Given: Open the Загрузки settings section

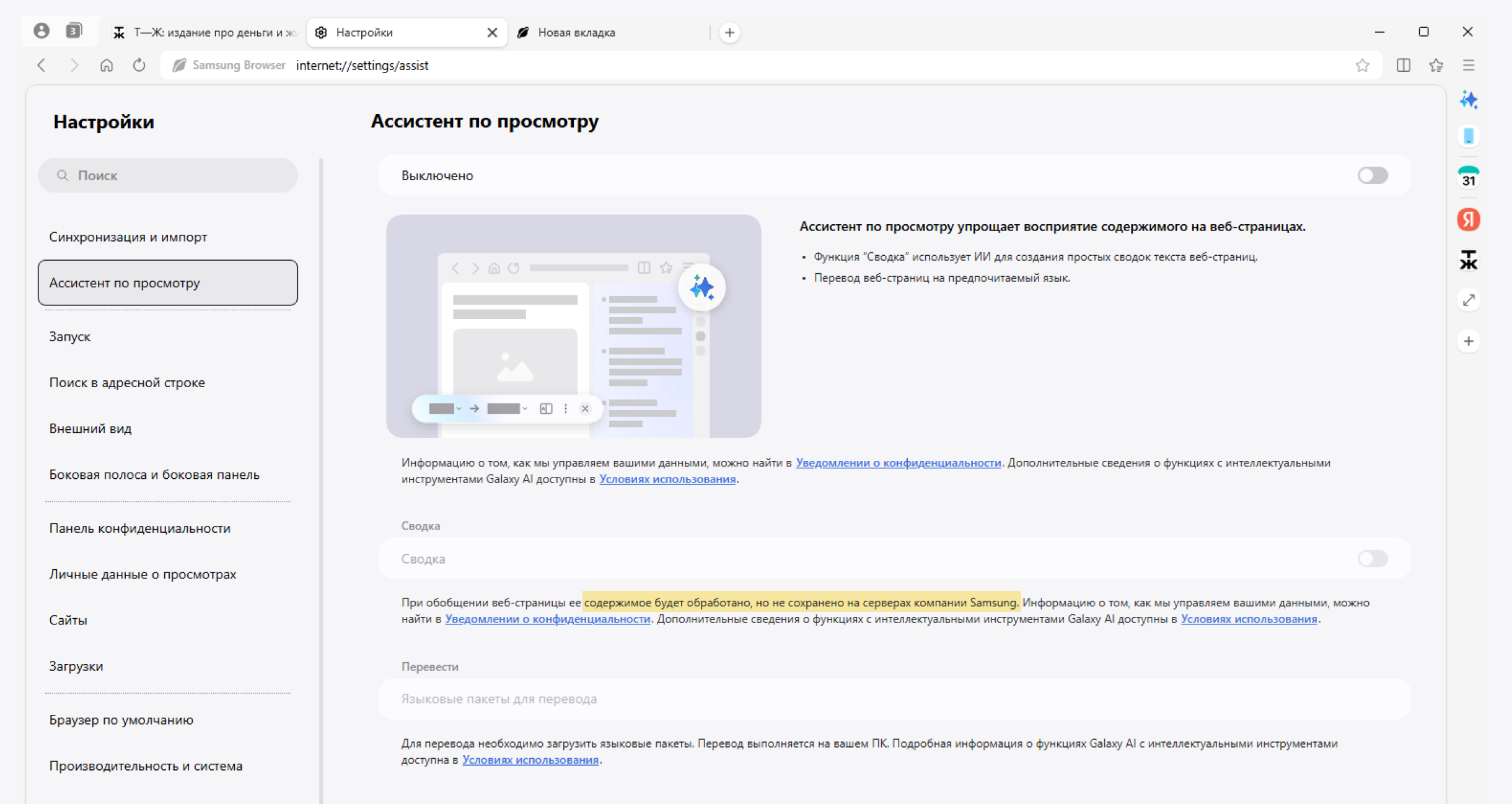Looking at the screenshot, I should 168,666.
